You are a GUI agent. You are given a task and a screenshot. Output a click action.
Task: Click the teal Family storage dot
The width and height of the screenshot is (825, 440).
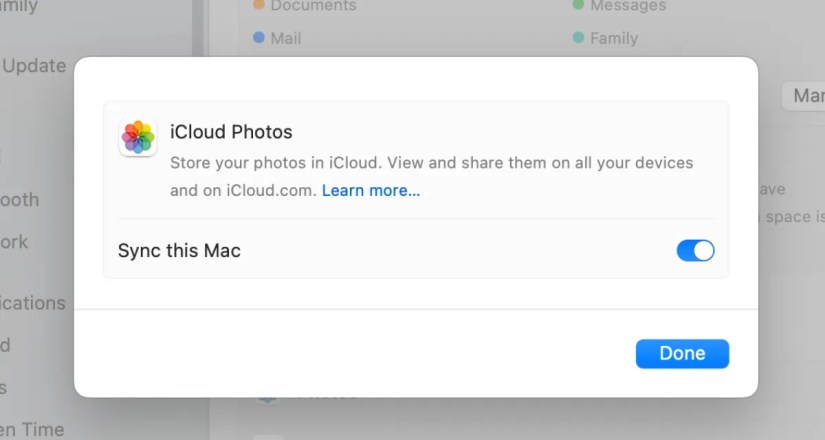pyautogui.click(x=578, y=38)
